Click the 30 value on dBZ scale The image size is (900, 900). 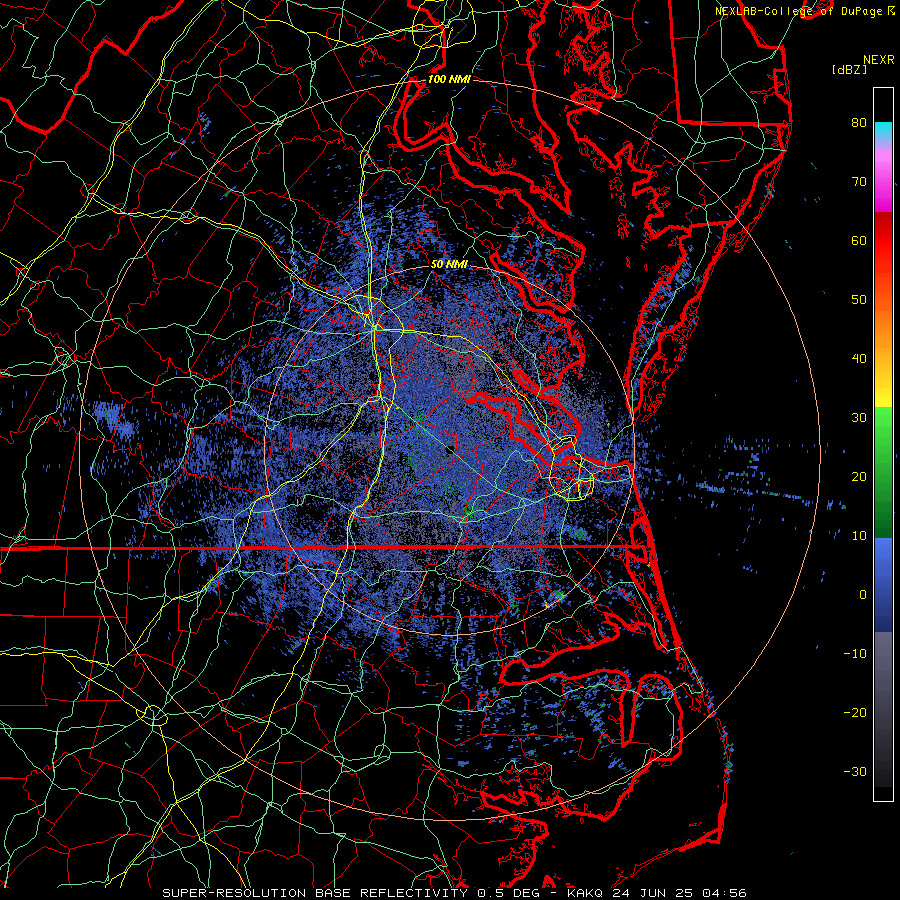click(859, 418)
